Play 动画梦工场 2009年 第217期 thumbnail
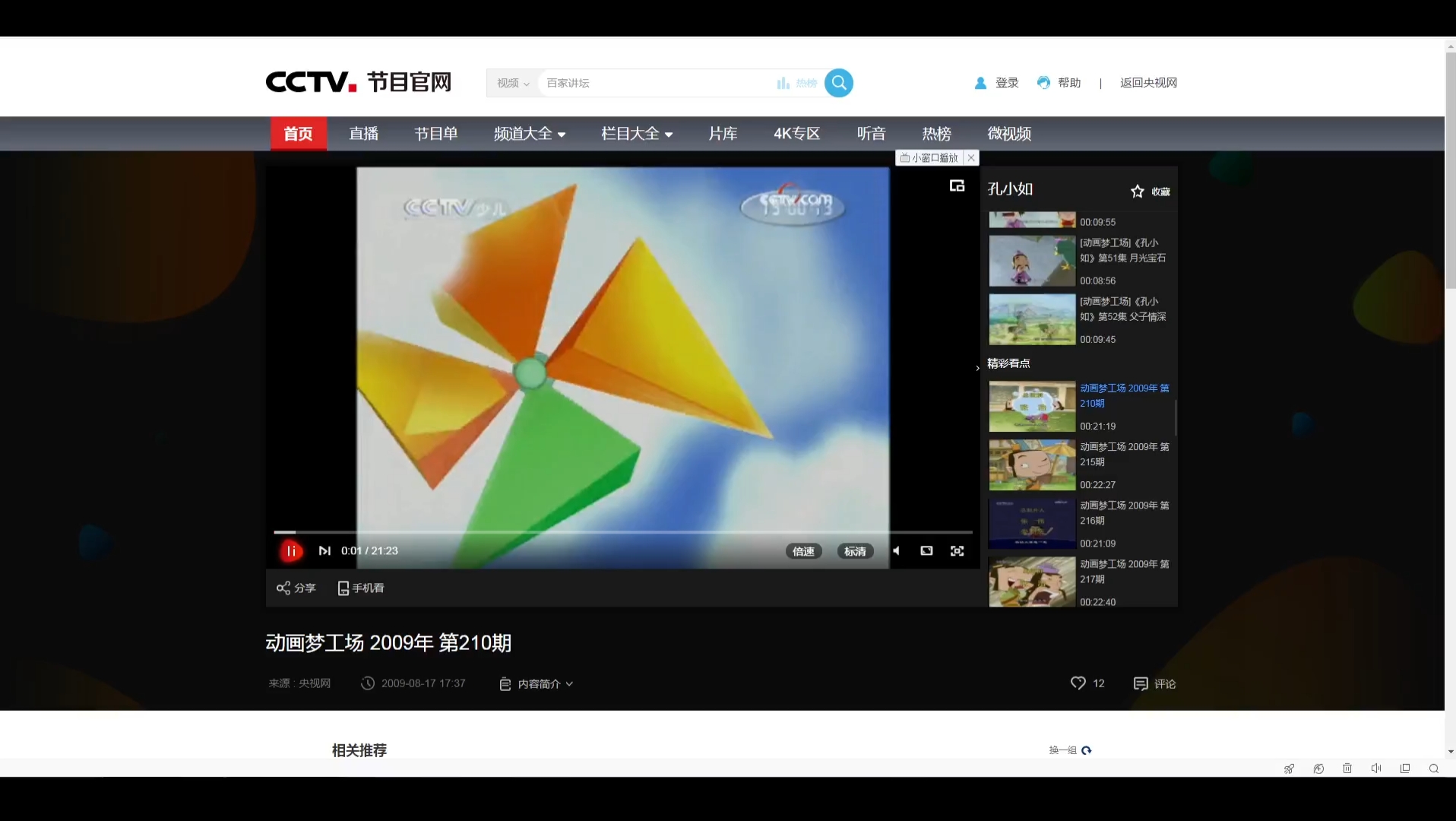The image size is (1456, 821). [1032, 582]
